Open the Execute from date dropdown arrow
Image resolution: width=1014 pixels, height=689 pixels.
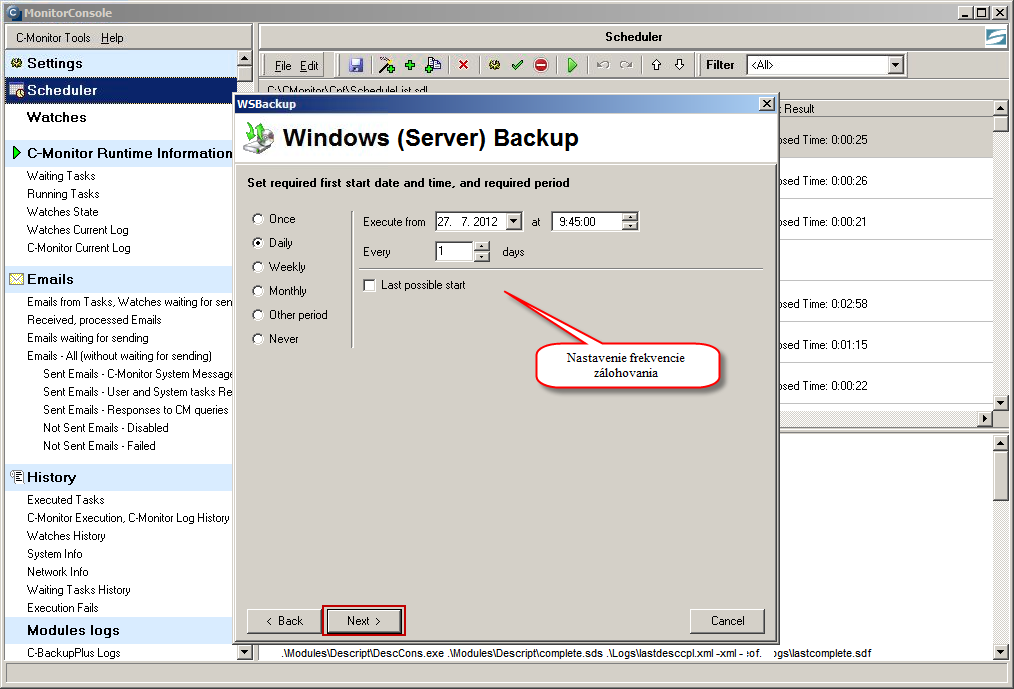(514, 221)
